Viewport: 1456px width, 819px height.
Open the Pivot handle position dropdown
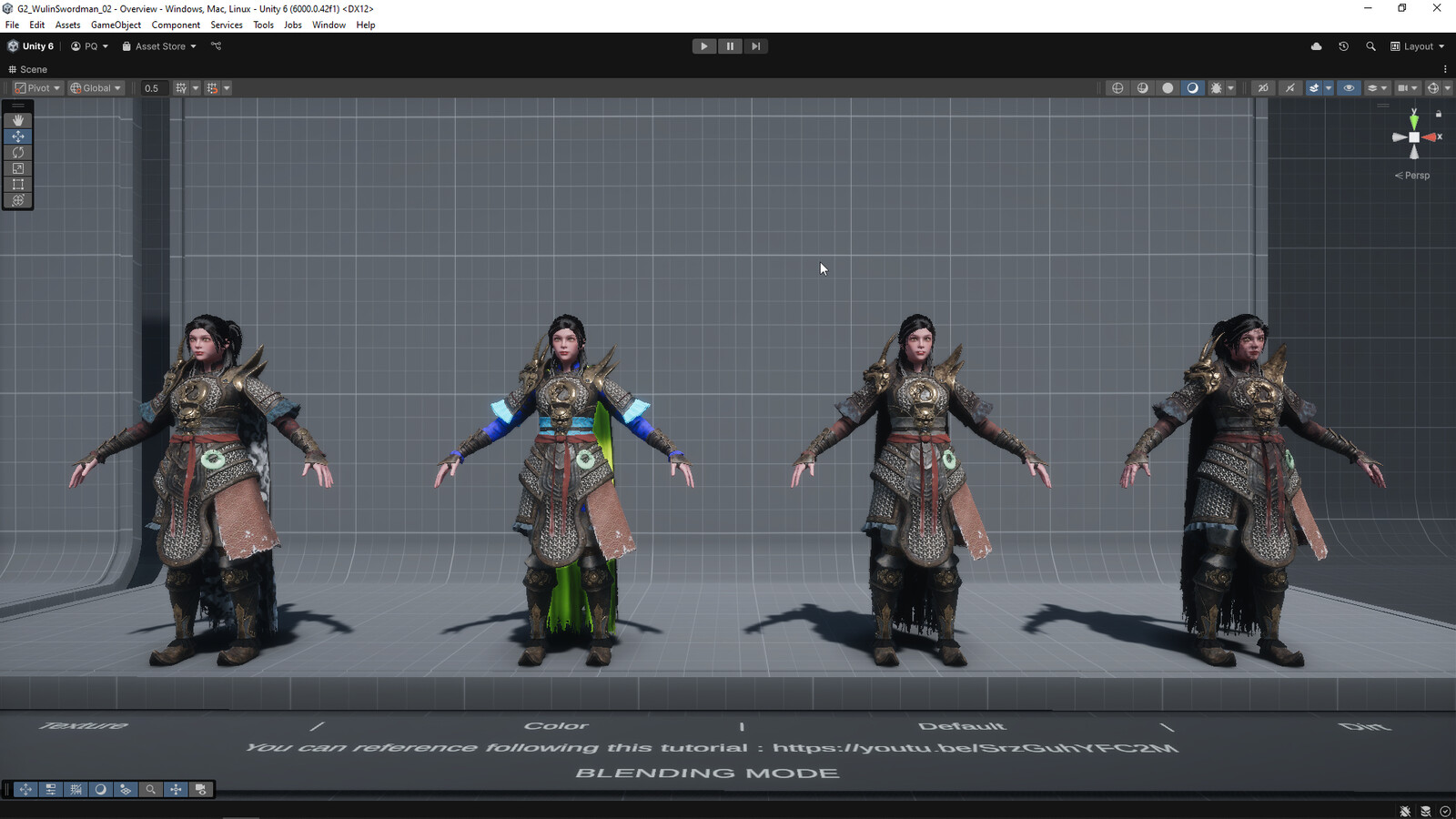[37, 88]
